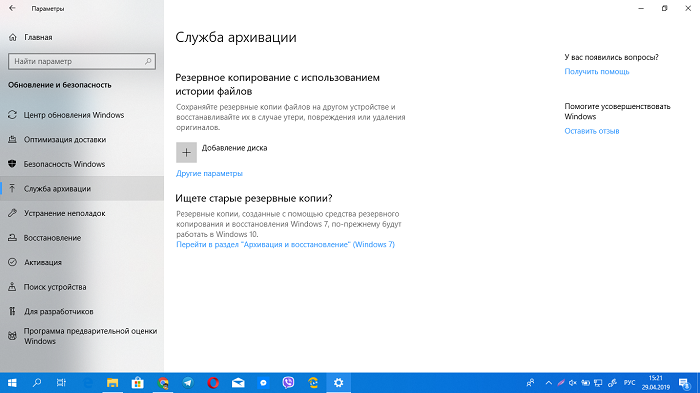700x393 pixels.
Task: Launch Opera browser from taskbar
Action: coord(213,383)
